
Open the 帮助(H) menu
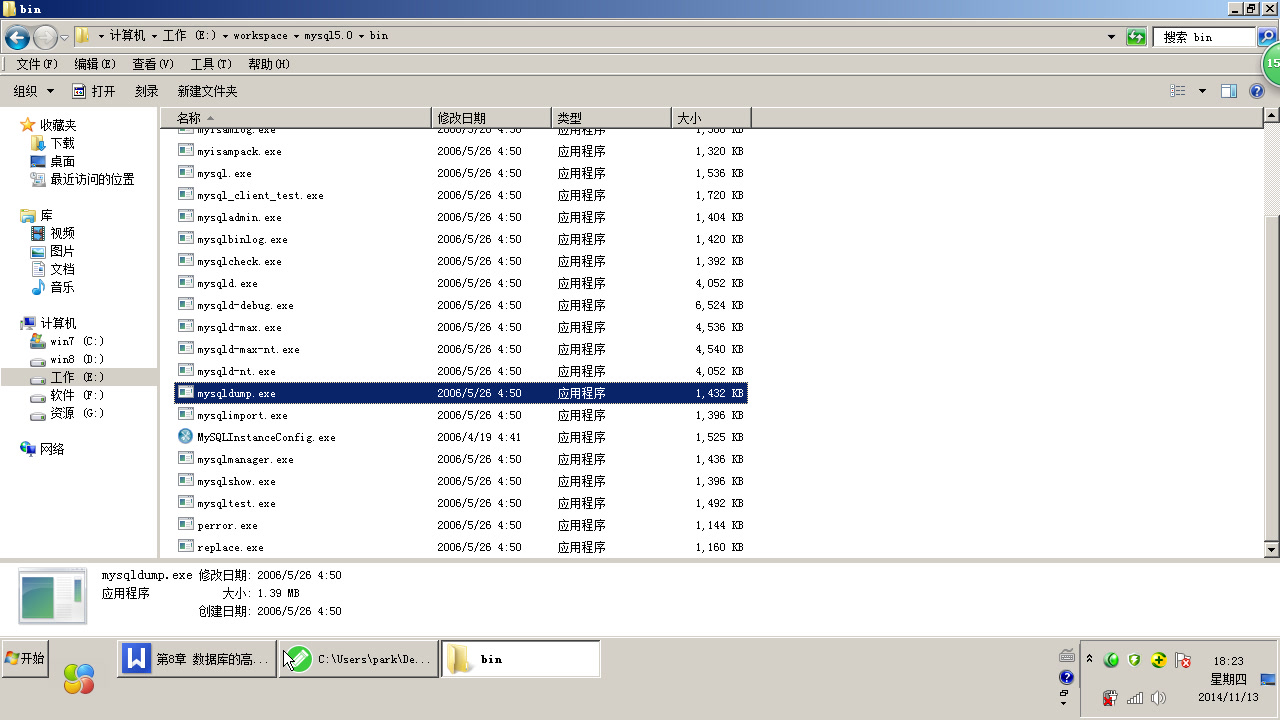coord(269,64)
